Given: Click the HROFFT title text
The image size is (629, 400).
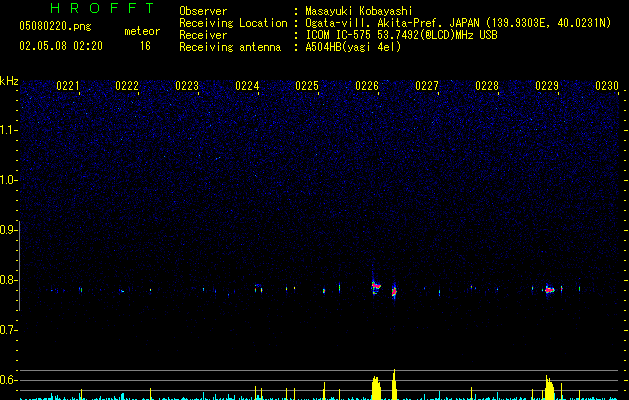Looking at the screenshot, I should [103, 8].
